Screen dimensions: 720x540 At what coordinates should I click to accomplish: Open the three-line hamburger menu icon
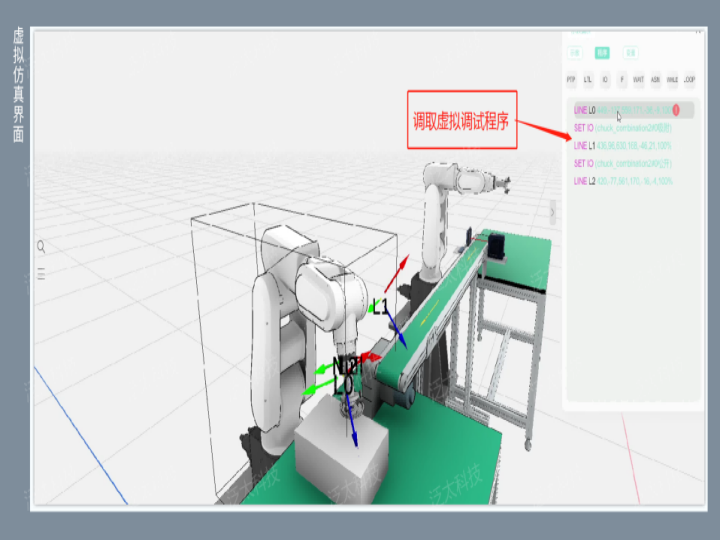41,273
